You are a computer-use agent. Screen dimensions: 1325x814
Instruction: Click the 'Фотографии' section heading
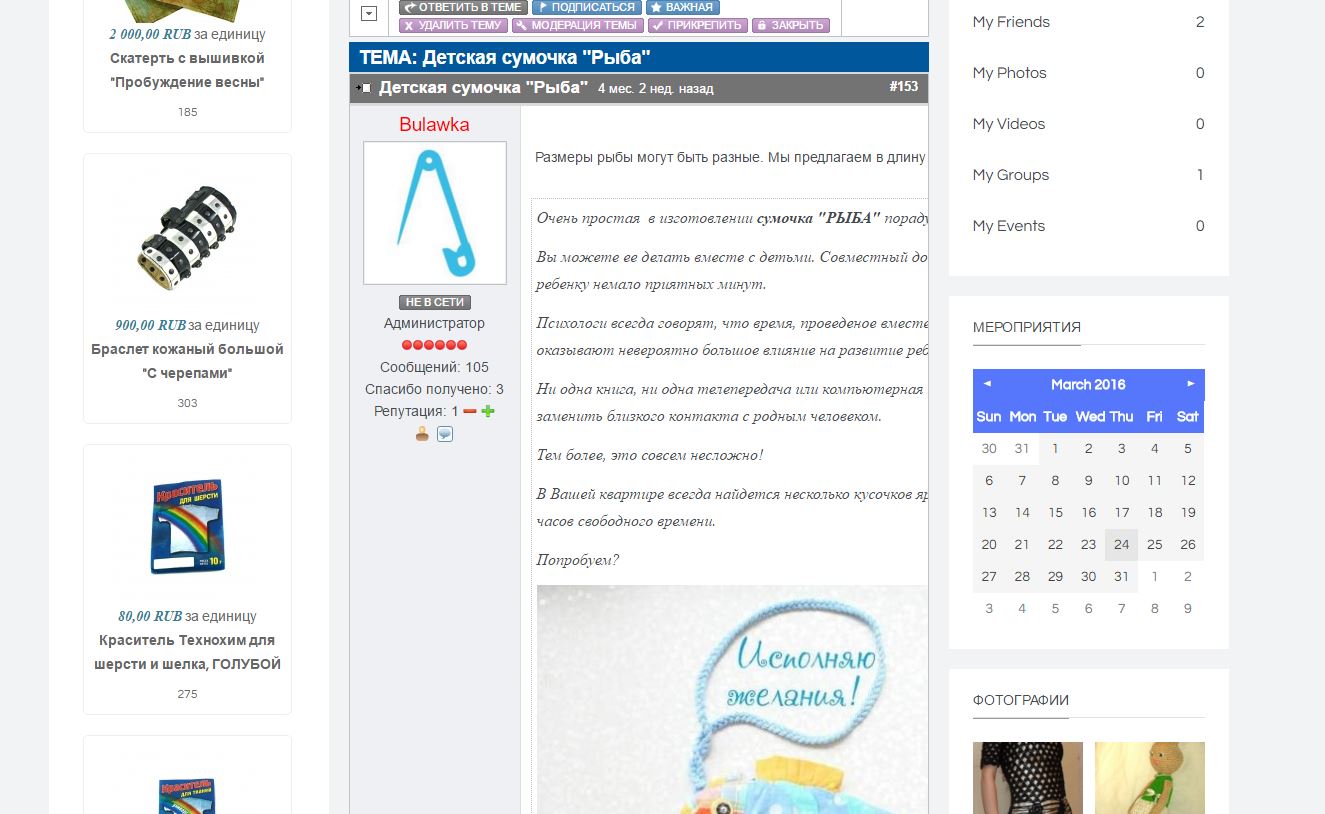coord(1021,700)
